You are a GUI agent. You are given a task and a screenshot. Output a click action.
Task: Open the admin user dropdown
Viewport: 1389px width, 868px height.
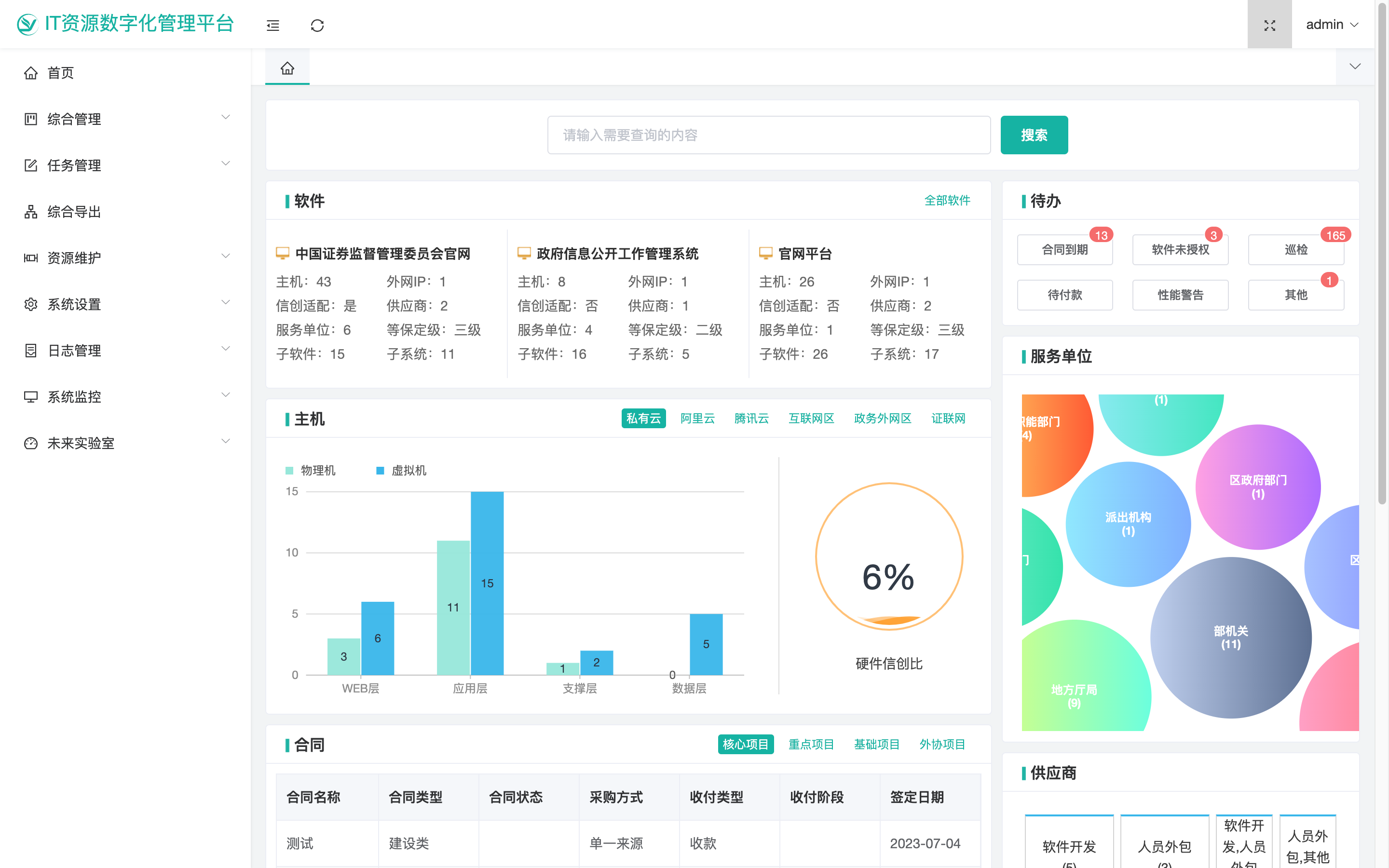click(1332, 25)
